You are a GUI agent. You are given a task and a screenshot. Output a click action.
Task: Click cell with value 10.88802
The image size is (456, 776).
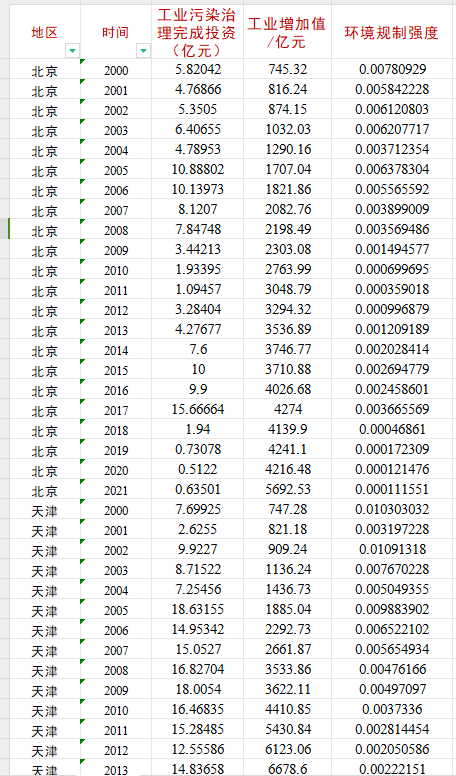point(198,170)
